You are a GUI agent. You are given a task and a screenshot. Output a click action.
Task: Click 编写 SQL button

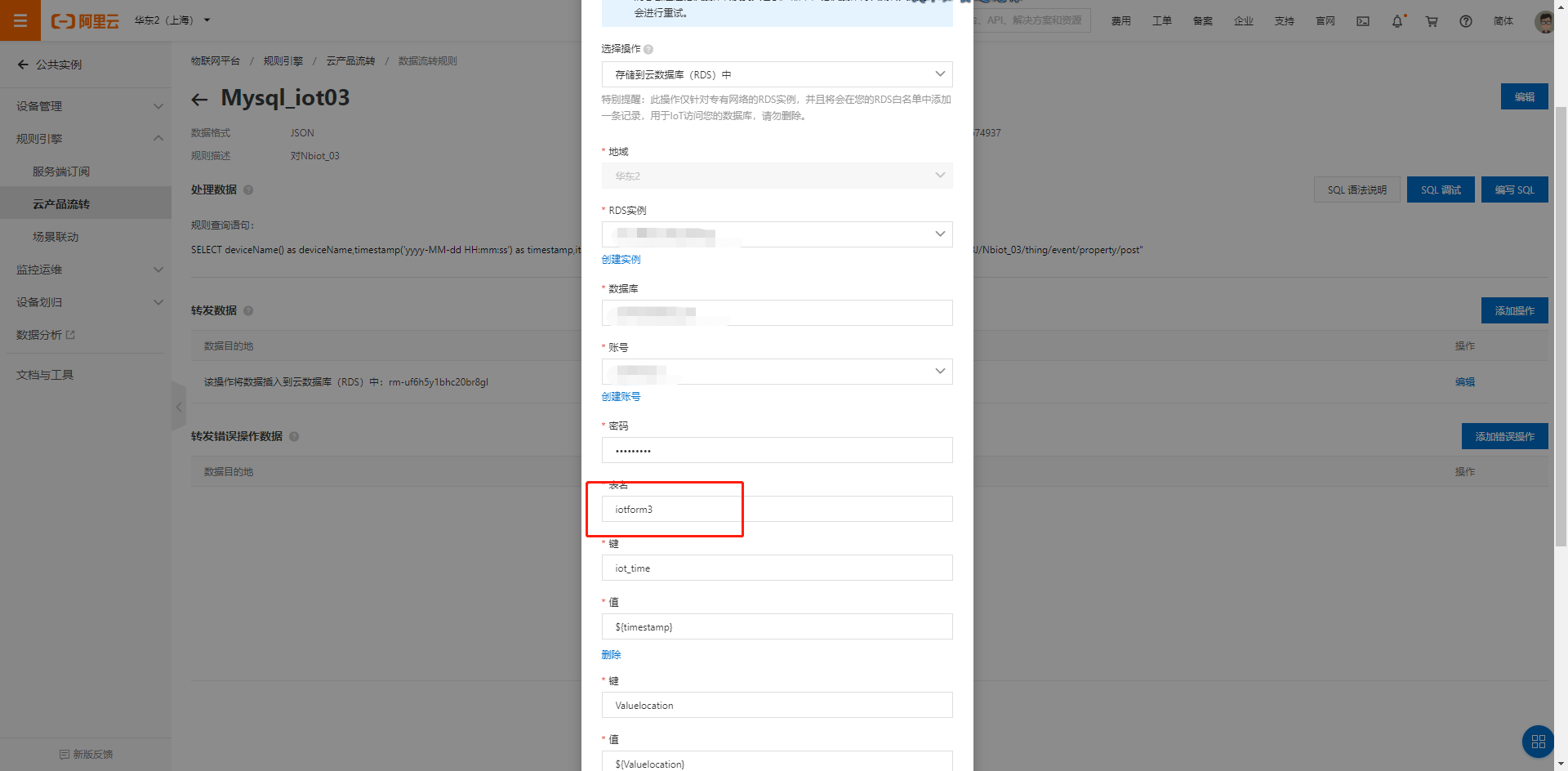pyautogui.click(x=1515, y=189)
